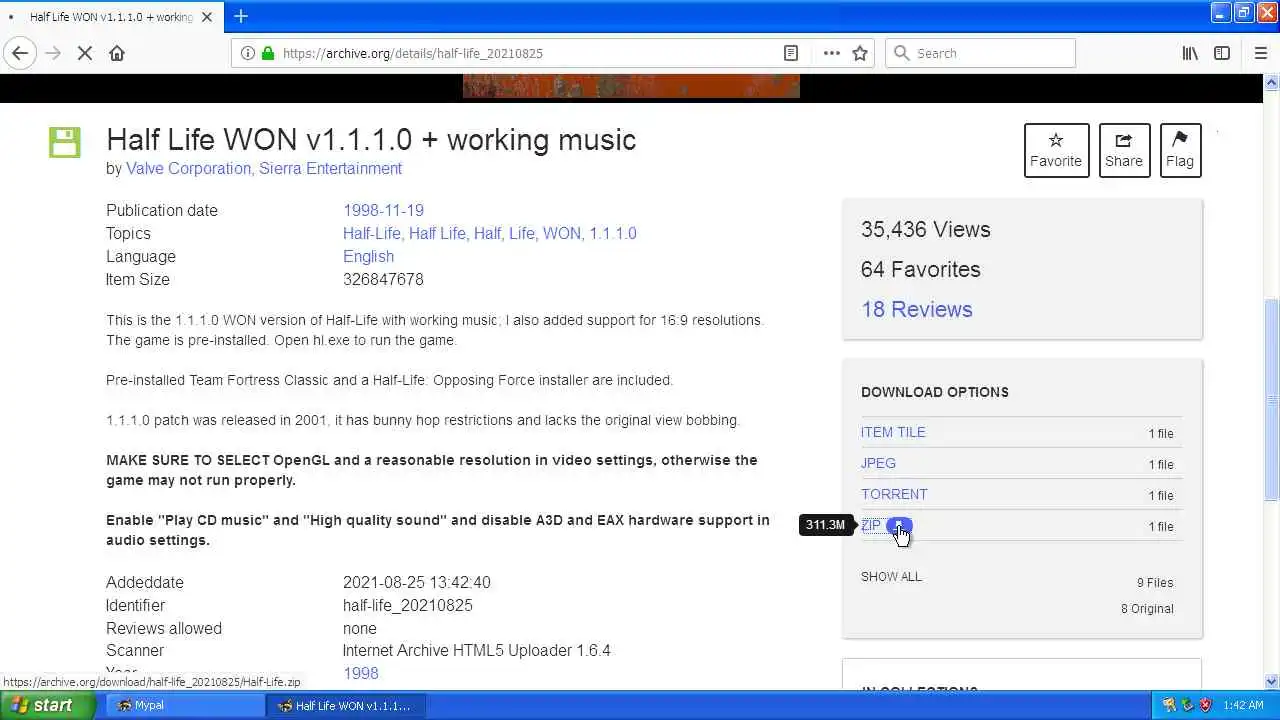Viewport: 1280px width, 720px height.
Task: Open the WON topic link
Action: tap(561, 233)
